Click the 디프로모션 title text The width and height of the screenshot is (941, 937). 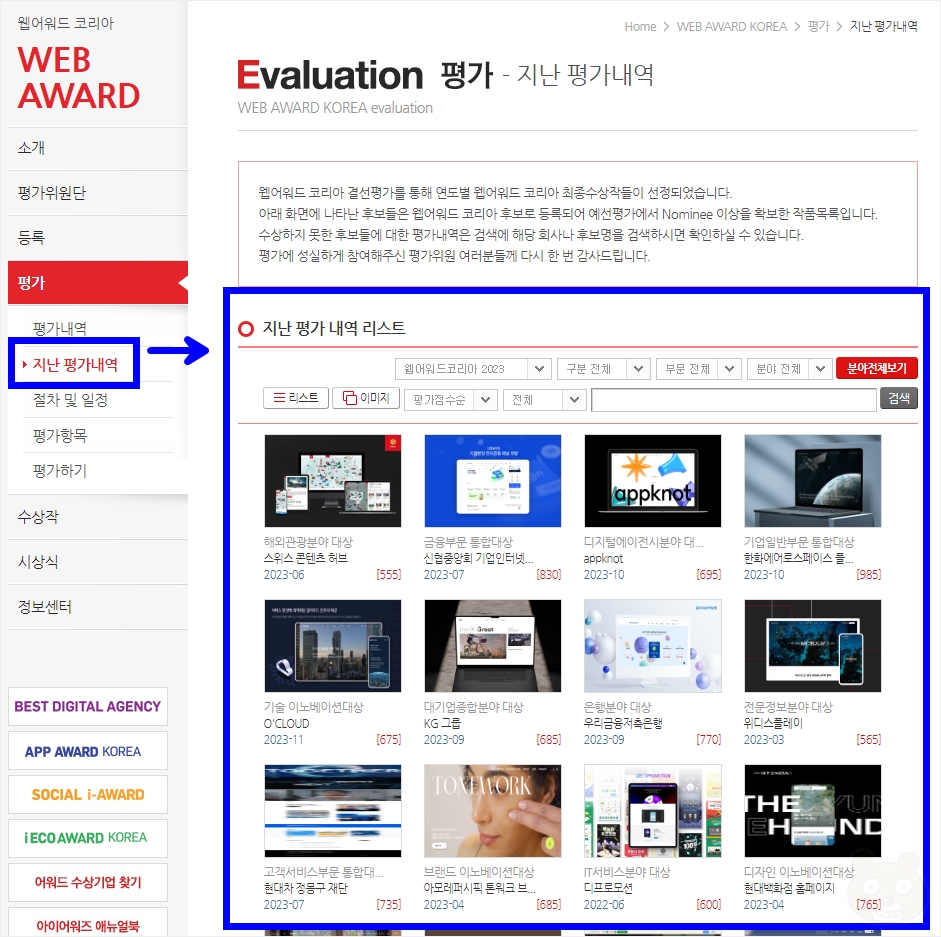coord(608,888)
